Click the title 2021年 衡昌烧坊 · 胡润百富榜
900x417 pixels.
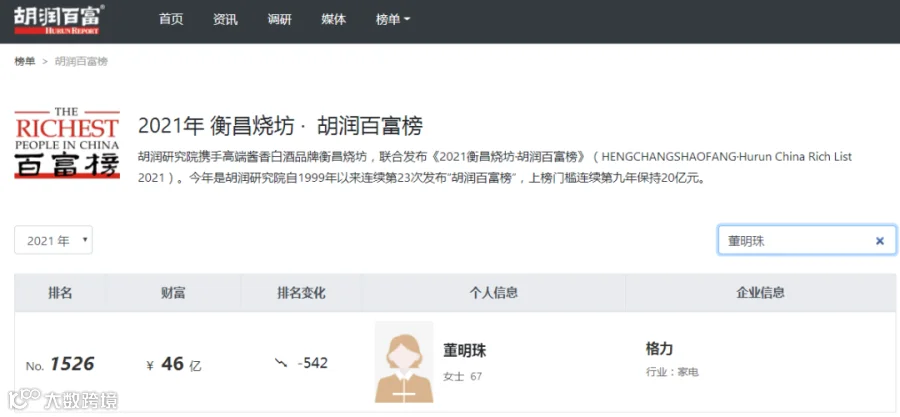pyautogui.click(x=280, y=126)
